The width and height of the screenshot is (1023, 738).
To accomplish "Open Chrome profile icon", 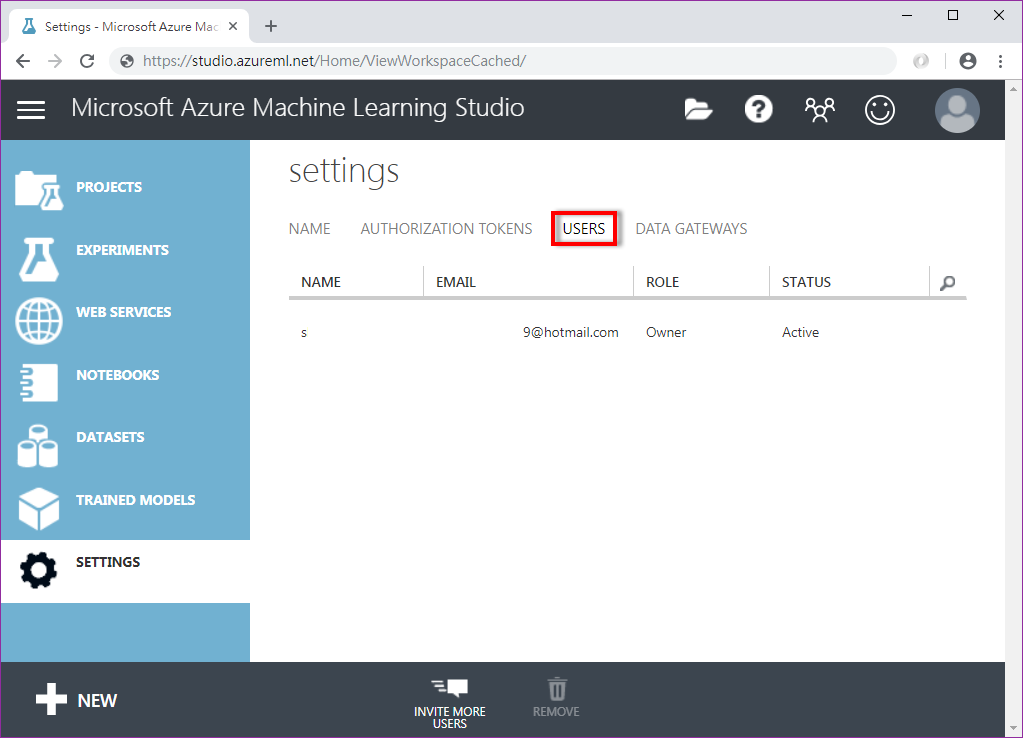I will pos(968,61).
